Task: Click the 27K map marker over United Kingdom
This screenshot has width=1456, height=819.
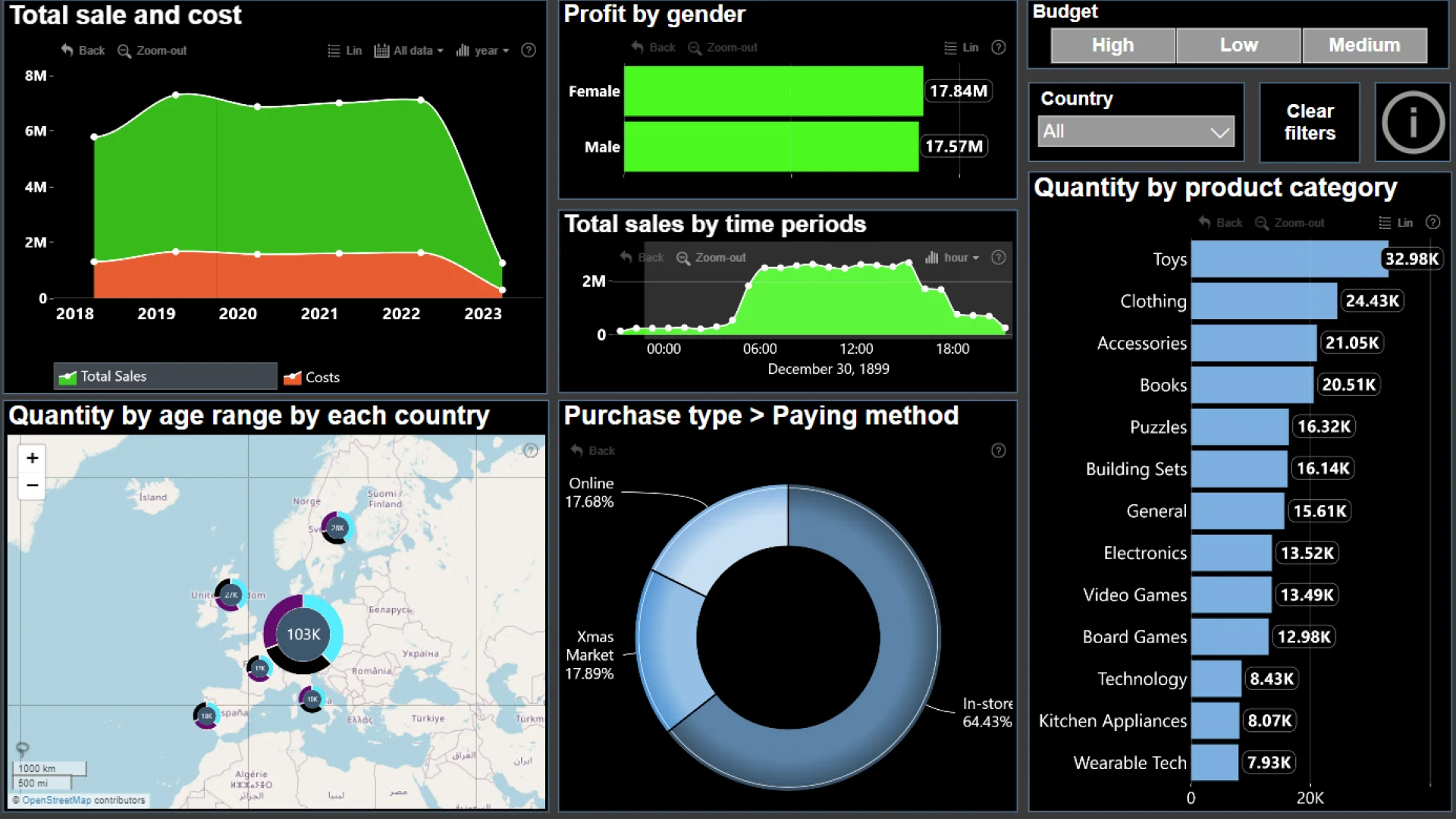Action: pos(231,595)
